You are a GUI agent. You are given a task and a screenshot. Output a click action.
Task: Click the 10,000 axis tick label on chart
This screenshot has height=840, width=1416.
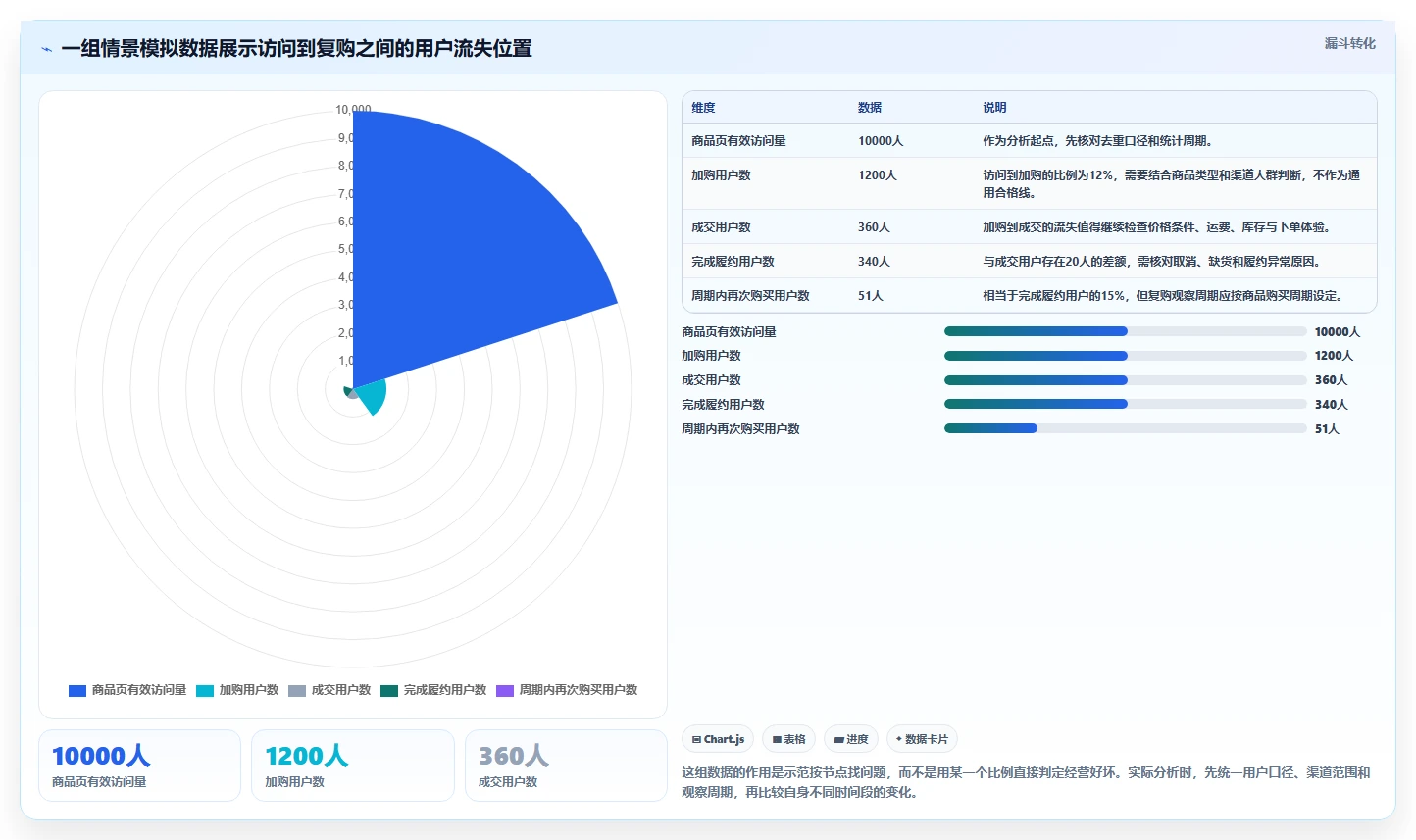pos(353,110)
